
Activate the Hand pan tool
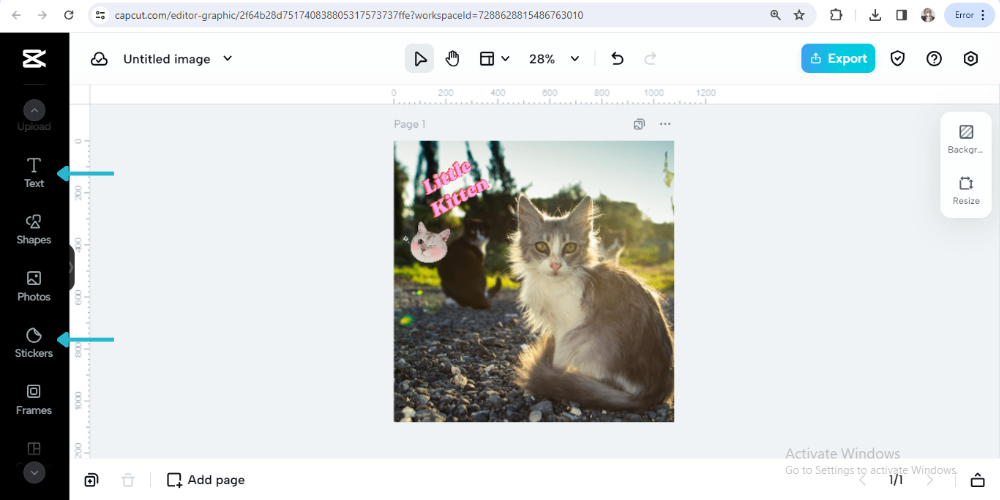pyautogui.click(x=452, y=59)
